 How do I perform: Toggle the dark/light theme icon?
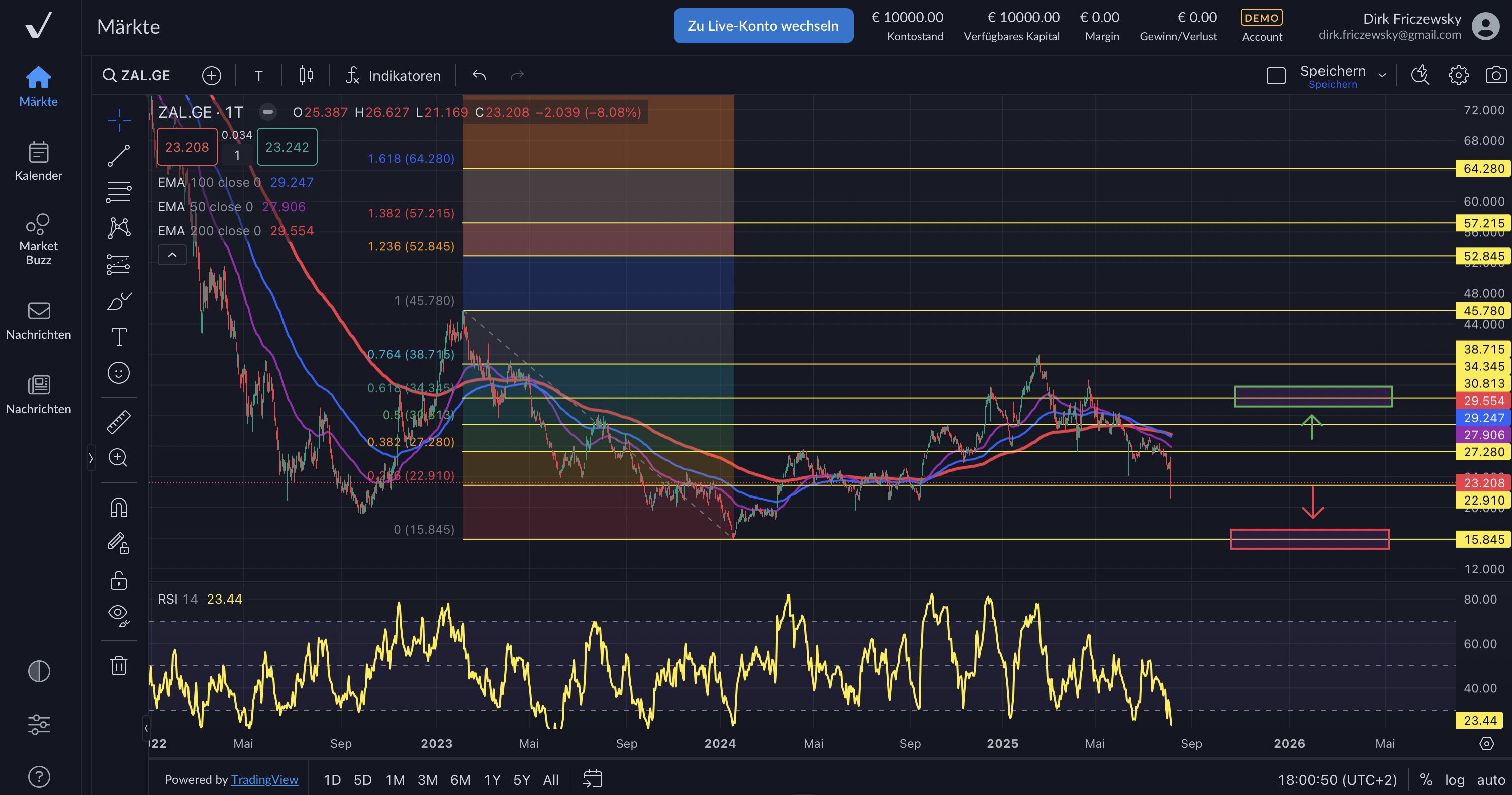point(39,671)
